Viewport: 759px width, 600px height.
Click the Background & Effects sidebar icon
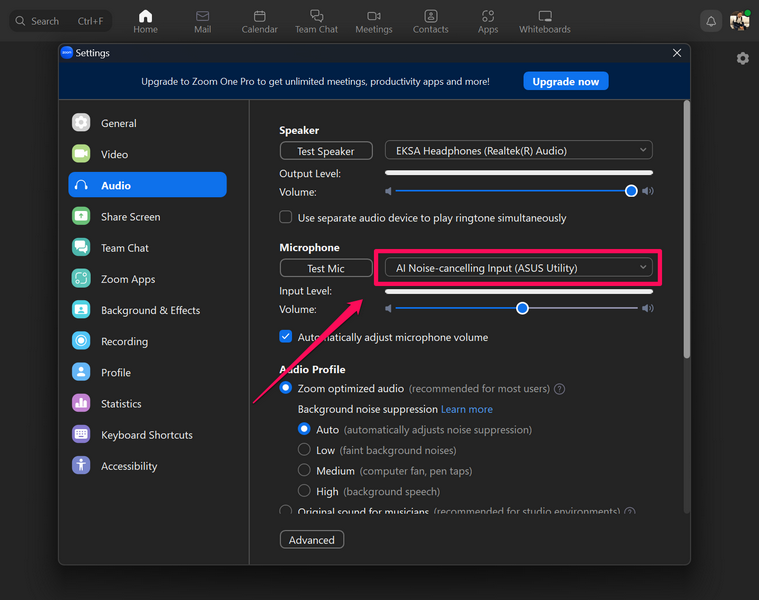81,310
